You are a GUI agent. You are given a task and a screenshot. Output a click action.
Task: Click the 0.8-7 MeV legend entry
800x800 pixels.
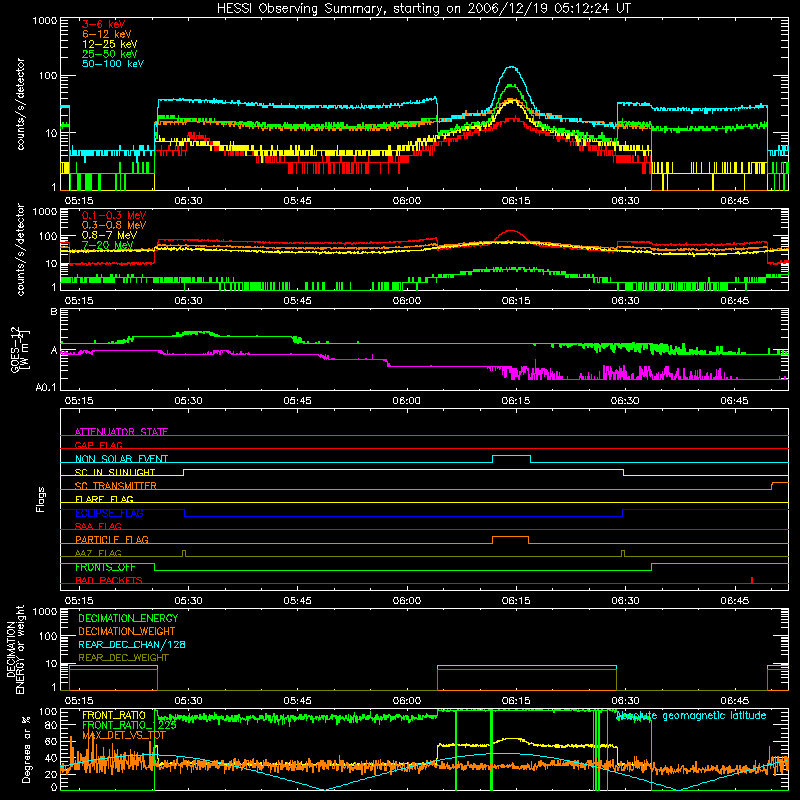coord(109,235)
